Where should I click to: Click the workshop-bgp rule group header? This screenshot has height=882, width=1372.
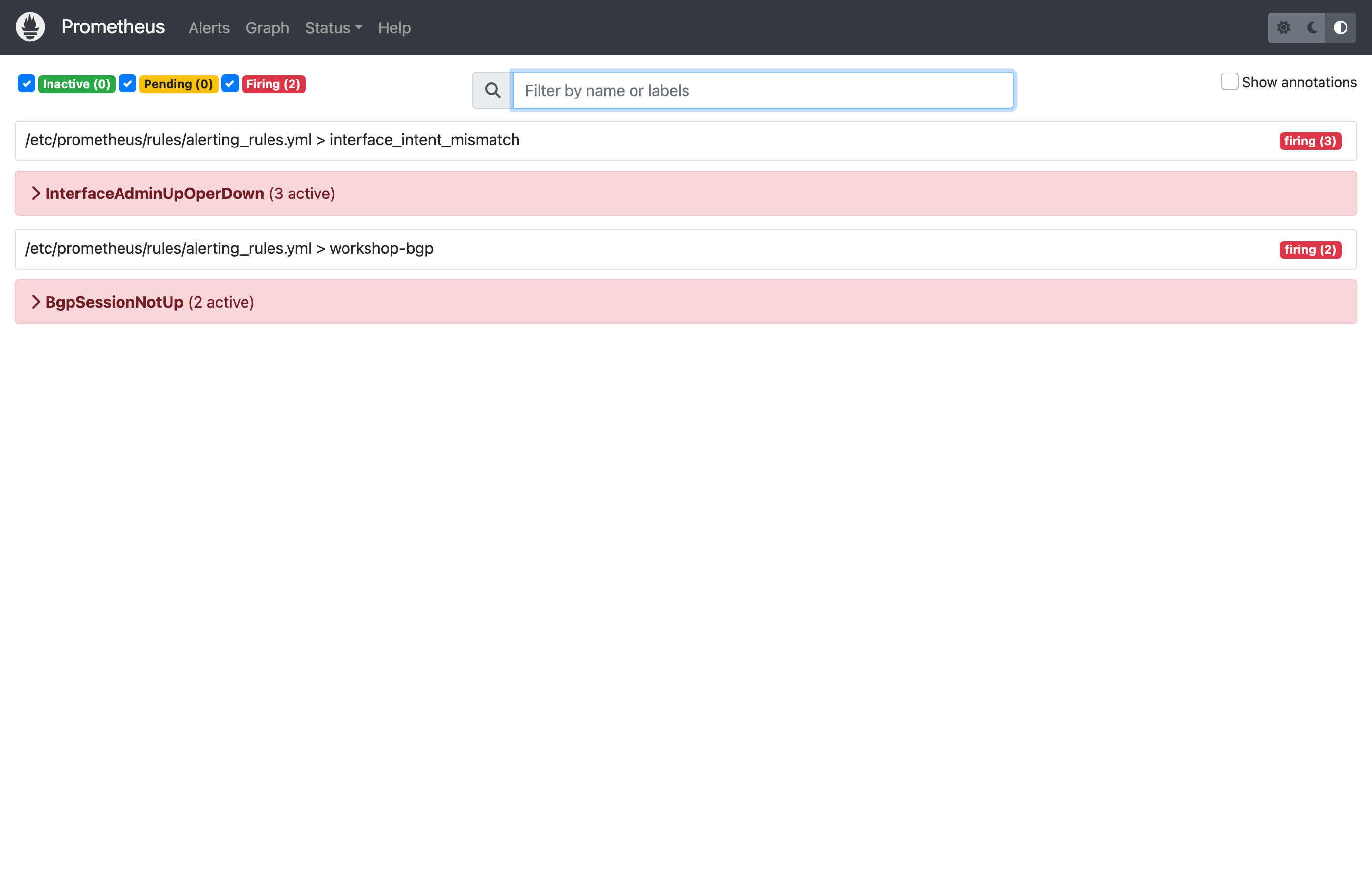click(x=686, y=249)
